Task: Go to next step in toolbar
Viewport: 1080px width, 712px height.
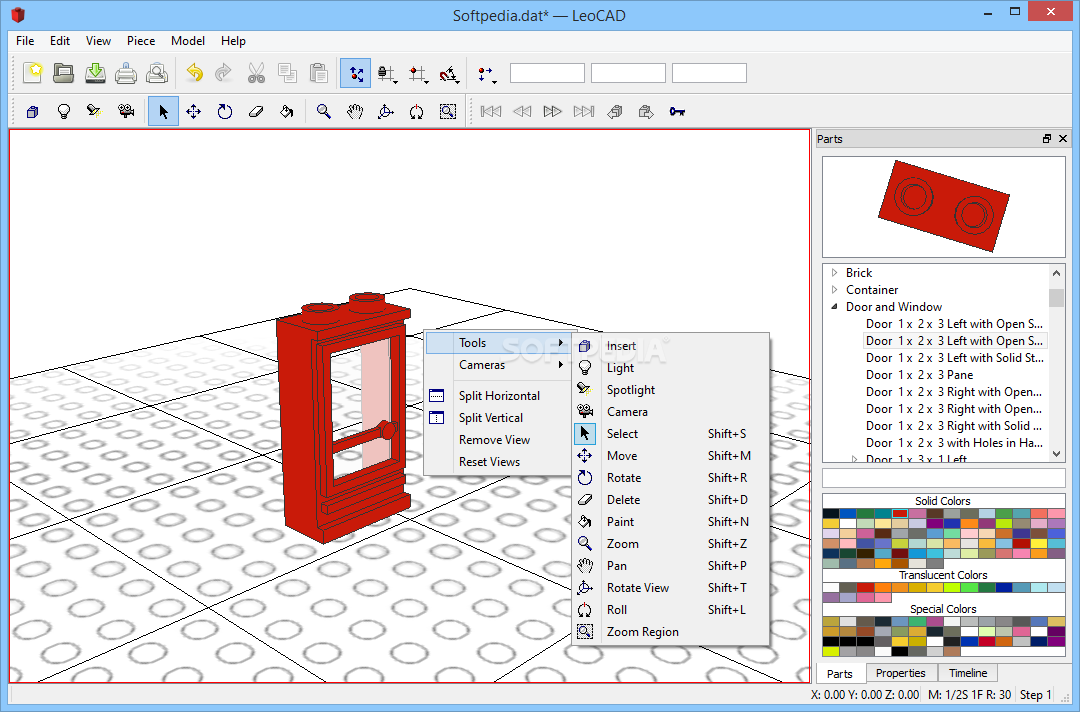Action: pyautogui.click(x=552, y=112)
